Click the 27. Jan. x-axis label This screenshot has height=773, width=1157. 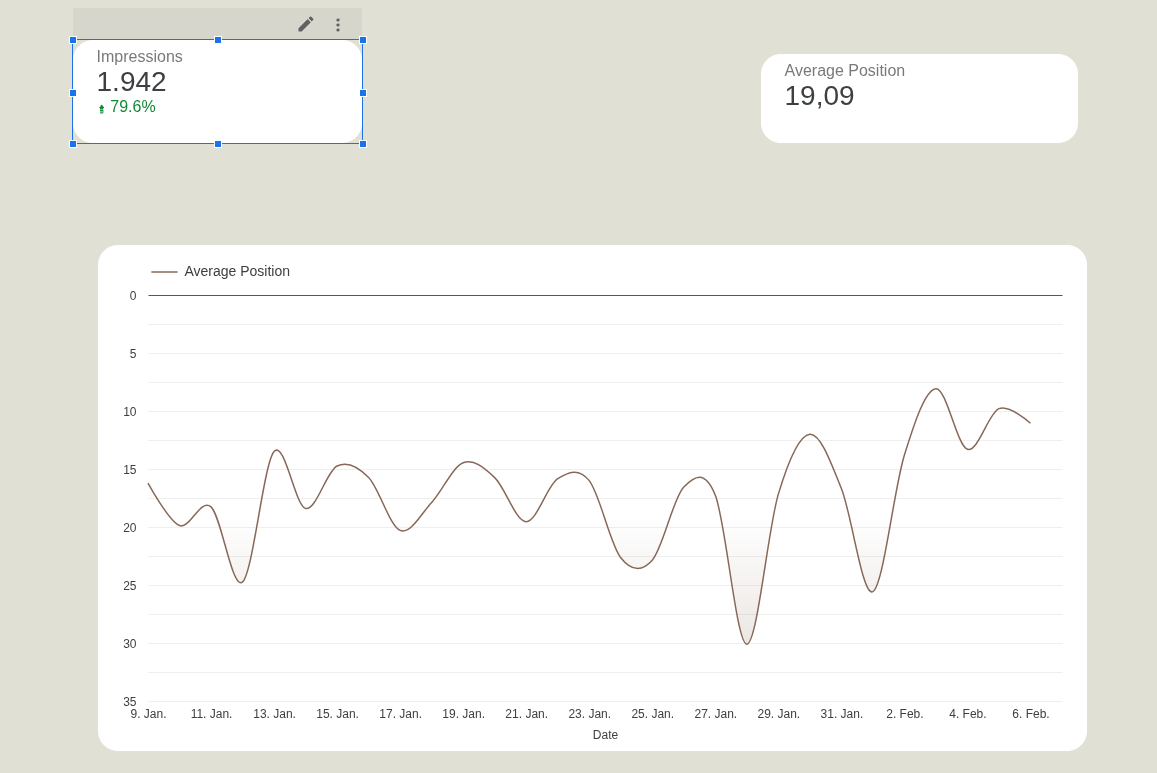(x=716, y=714)
